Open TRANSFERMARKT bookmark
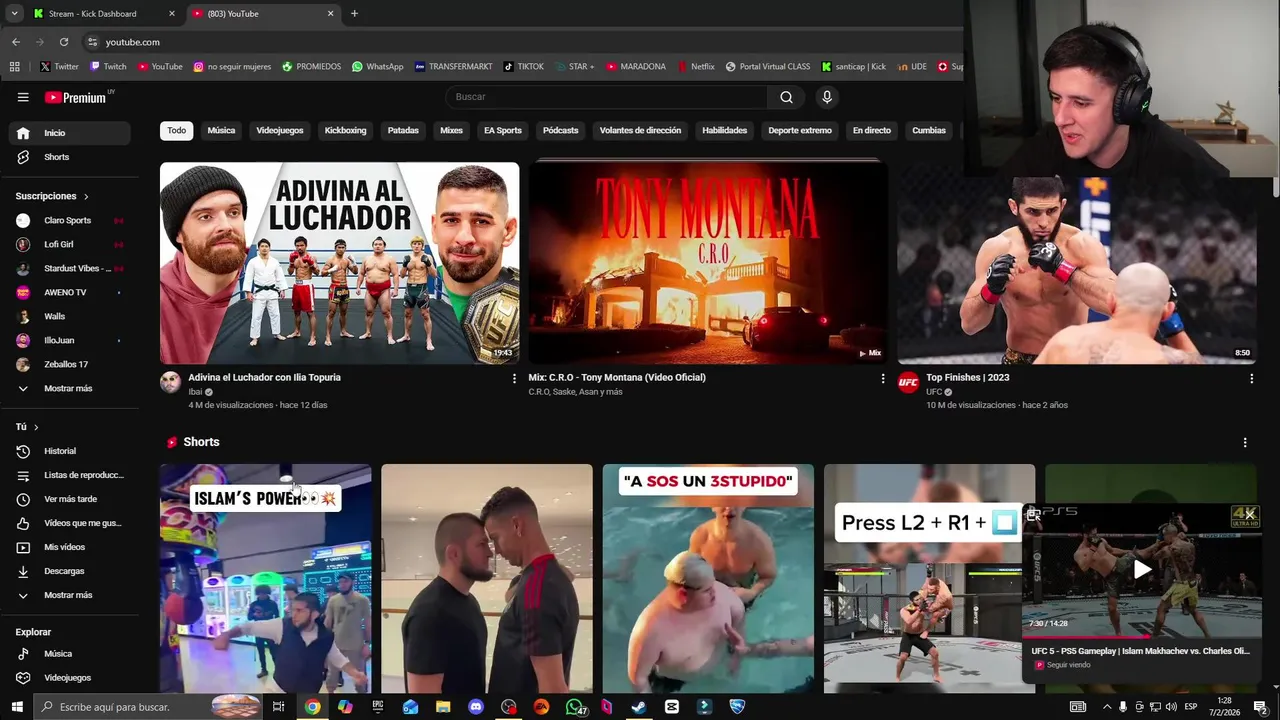Image resolution: width=1280 pixels, height=720 pixels. 453,67
